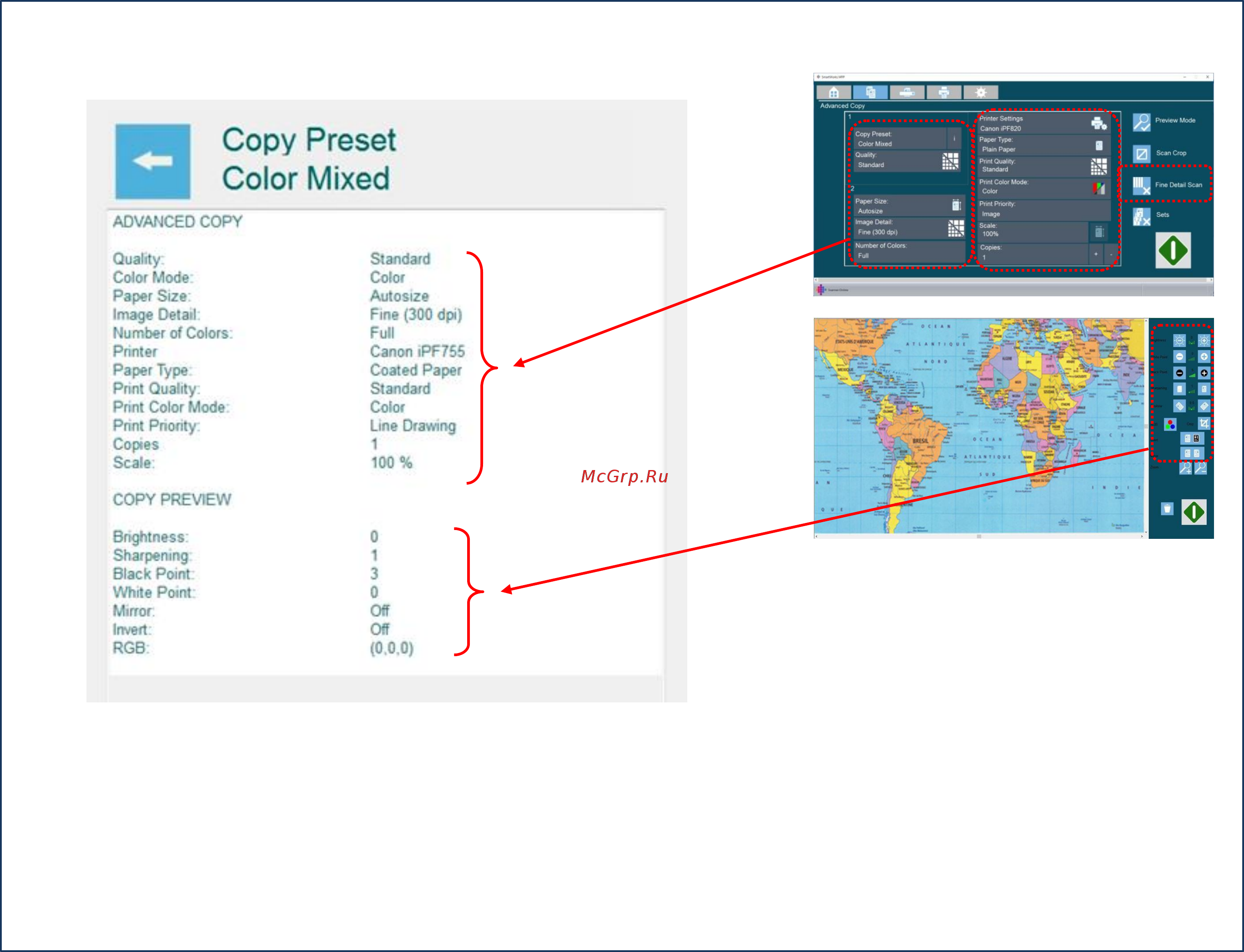Open the Settings gear tab
The image size is (1244, 952).
(981, 92)
